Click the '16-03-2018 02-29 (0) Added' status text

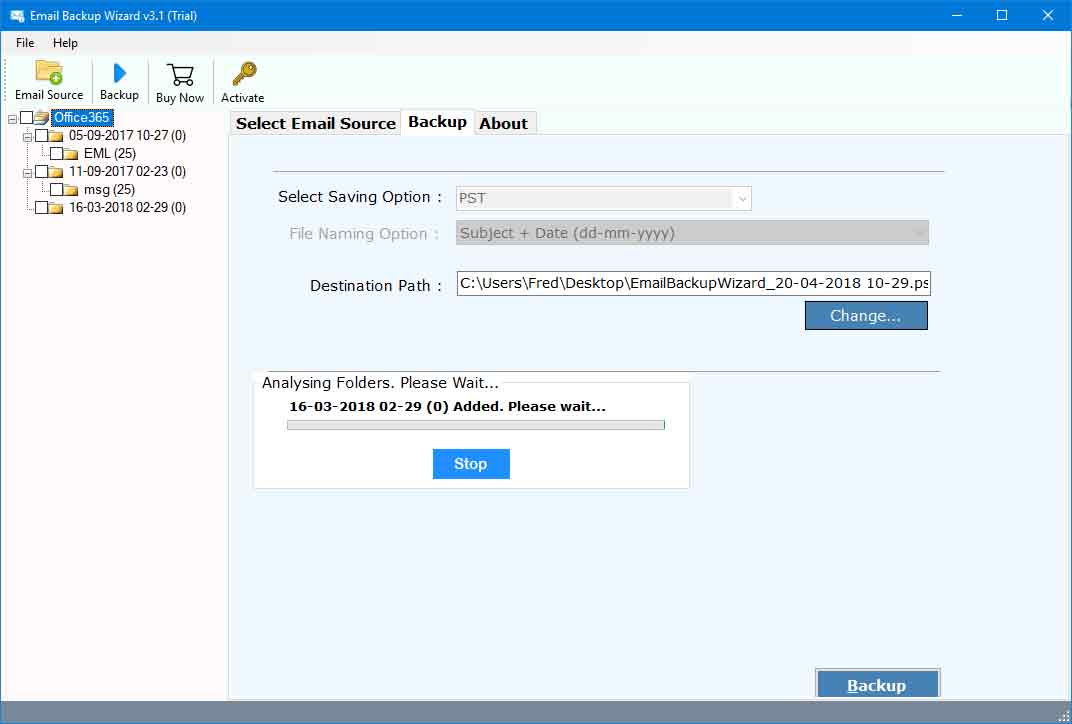pos(447,407)
